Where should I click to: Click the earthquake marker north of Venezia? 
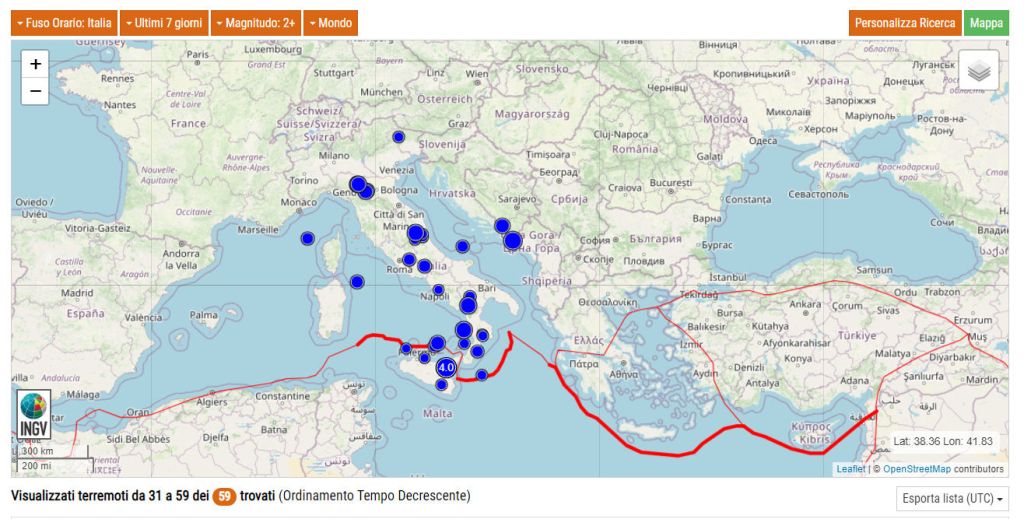[x=398, y=137]
